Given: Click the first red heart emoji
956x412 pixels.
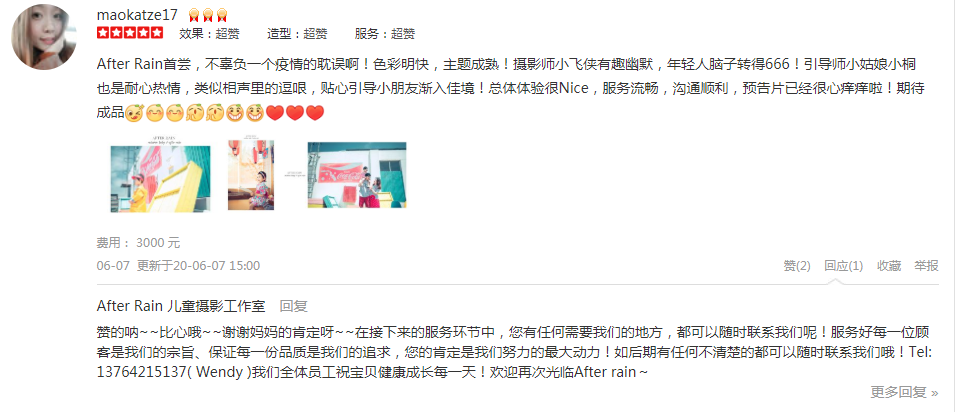Looking at the screenshot, I should tap(275, 113).
